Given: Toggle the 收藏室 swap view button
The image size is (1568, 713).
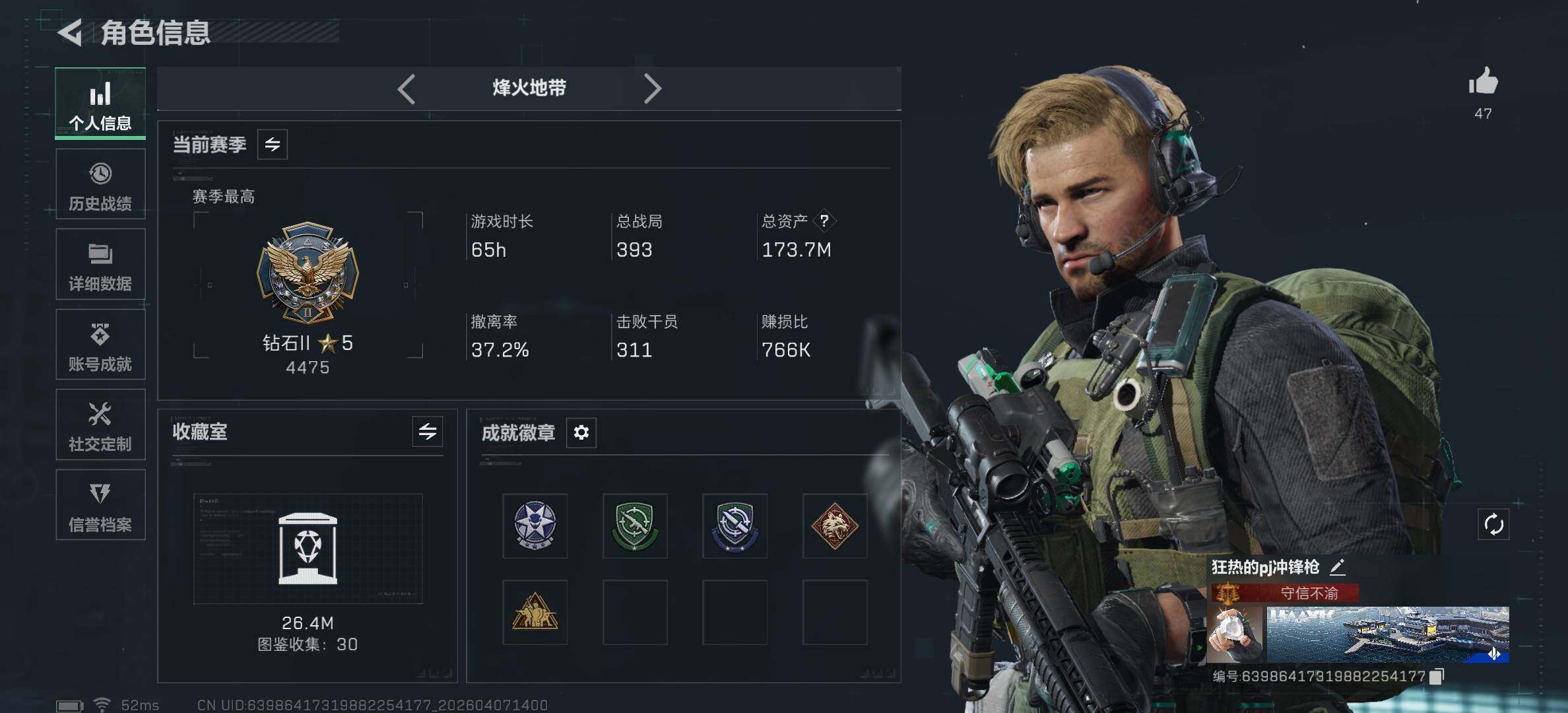Looking at the screenshot, I should coord(428,432).
